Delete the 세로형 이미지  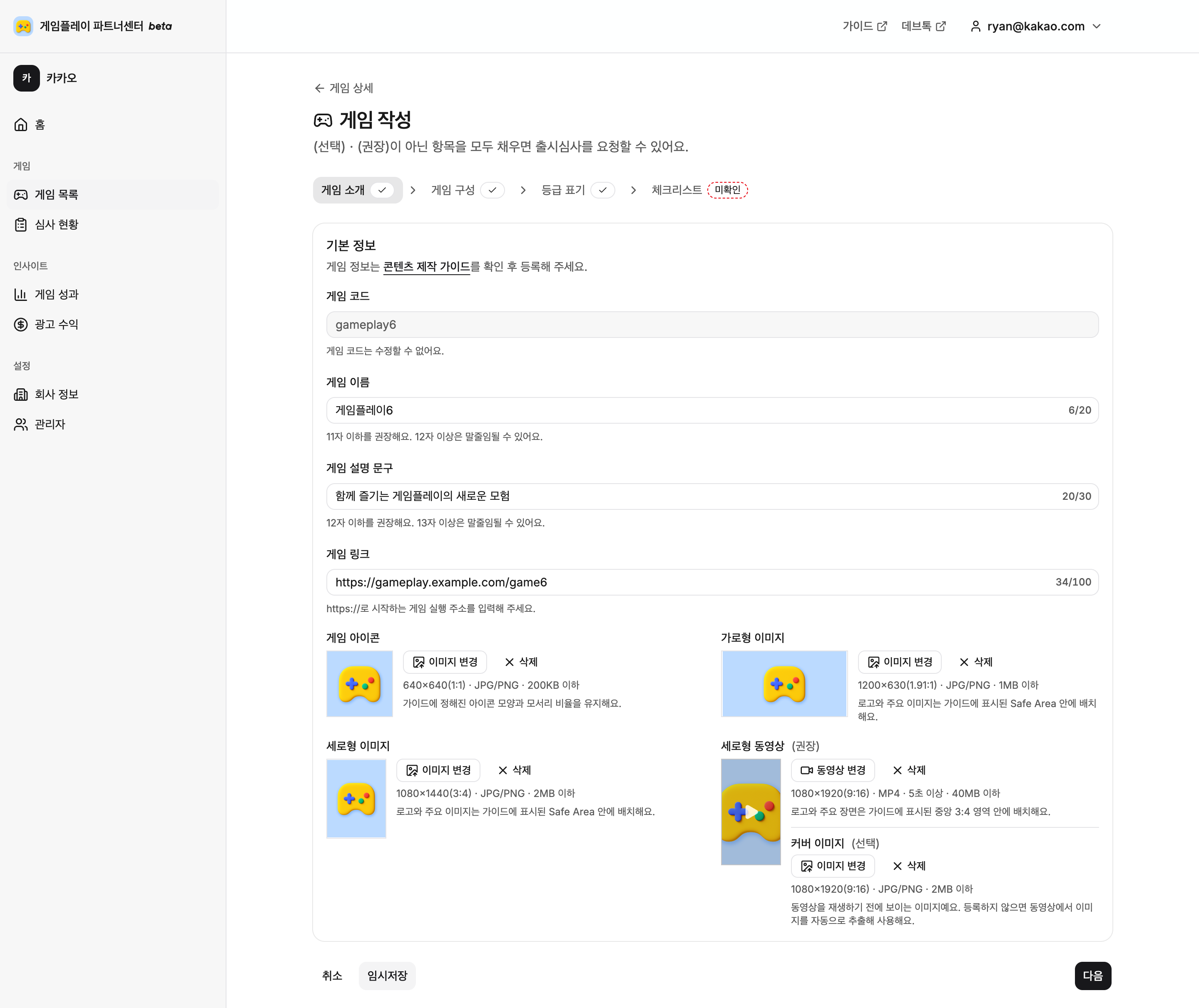coord(514,770)
